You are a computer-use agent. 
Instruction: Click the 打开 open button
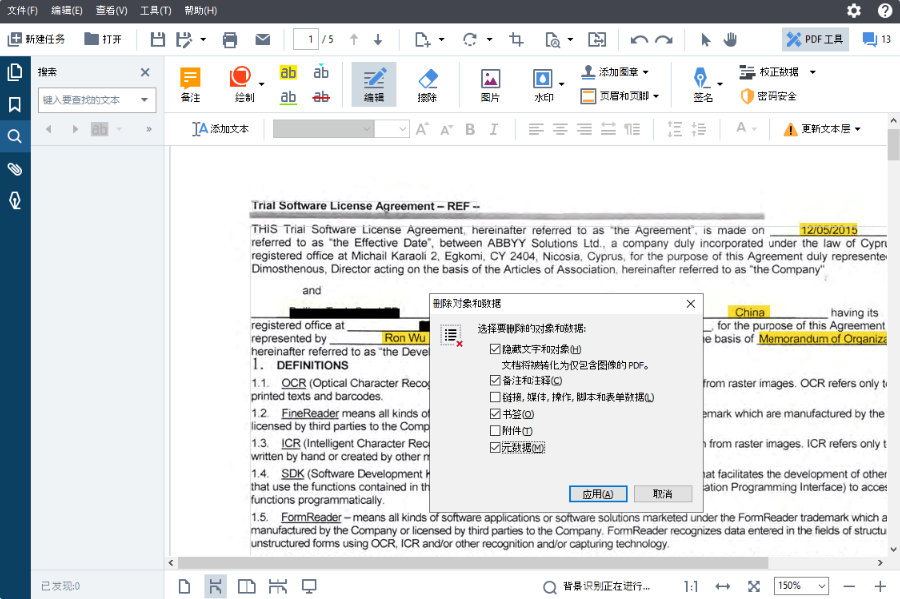[x=103, y=40]
